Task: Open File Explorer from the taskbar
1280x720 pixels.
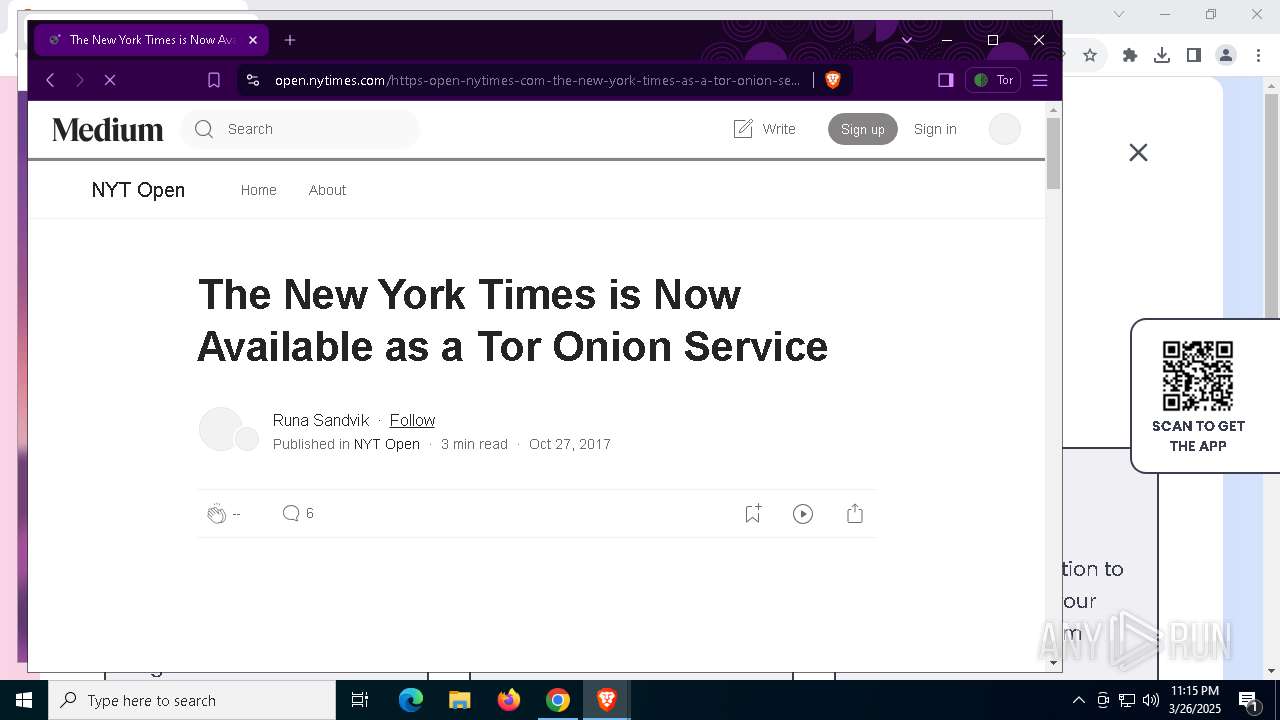Action: (459, 700)
